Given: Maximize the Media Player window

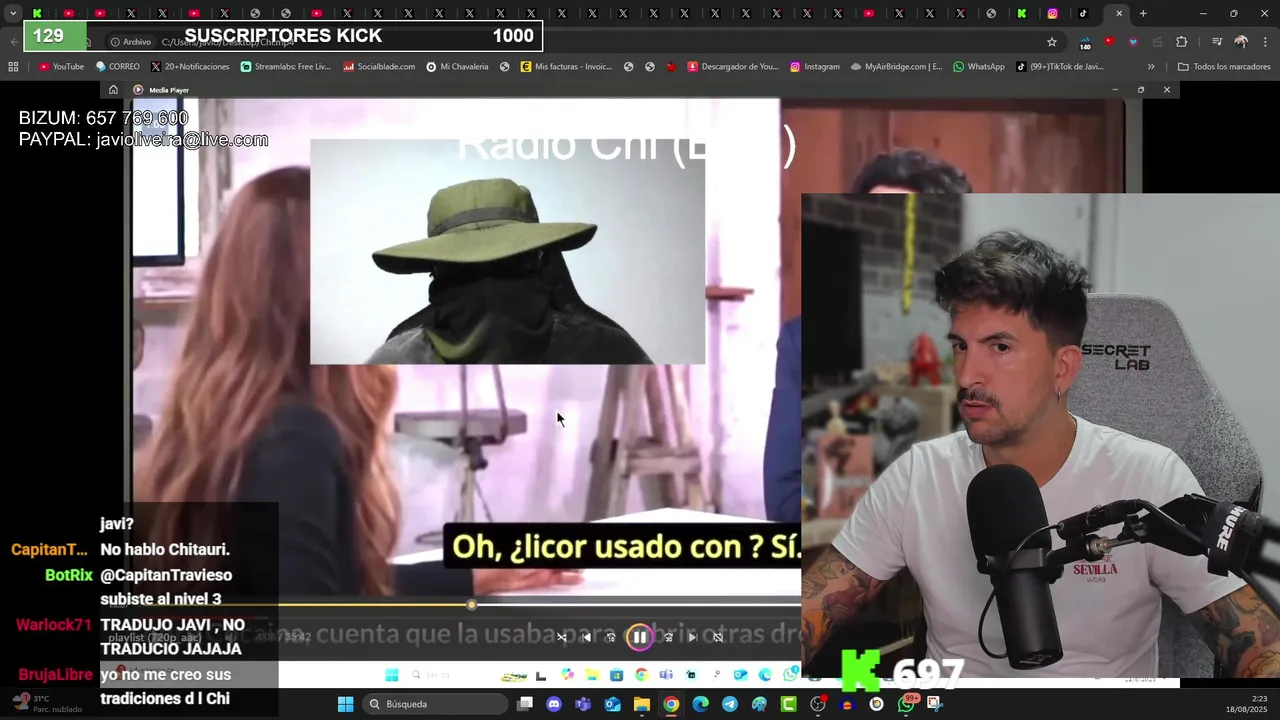Looking at the screenshot, I should [1140, 90].
